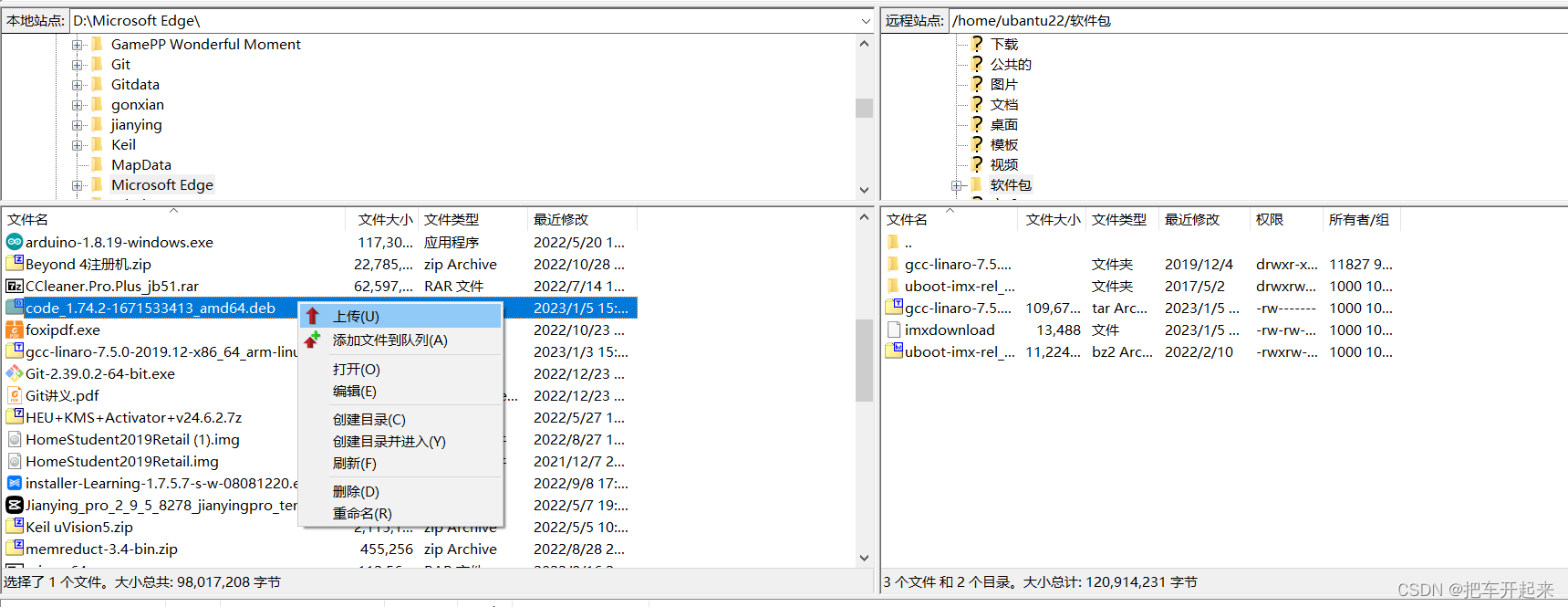Screen dimensions: 1568x607
Task: Click the Beyond 4注册机.zip archive icon
Action: point(15,264)
